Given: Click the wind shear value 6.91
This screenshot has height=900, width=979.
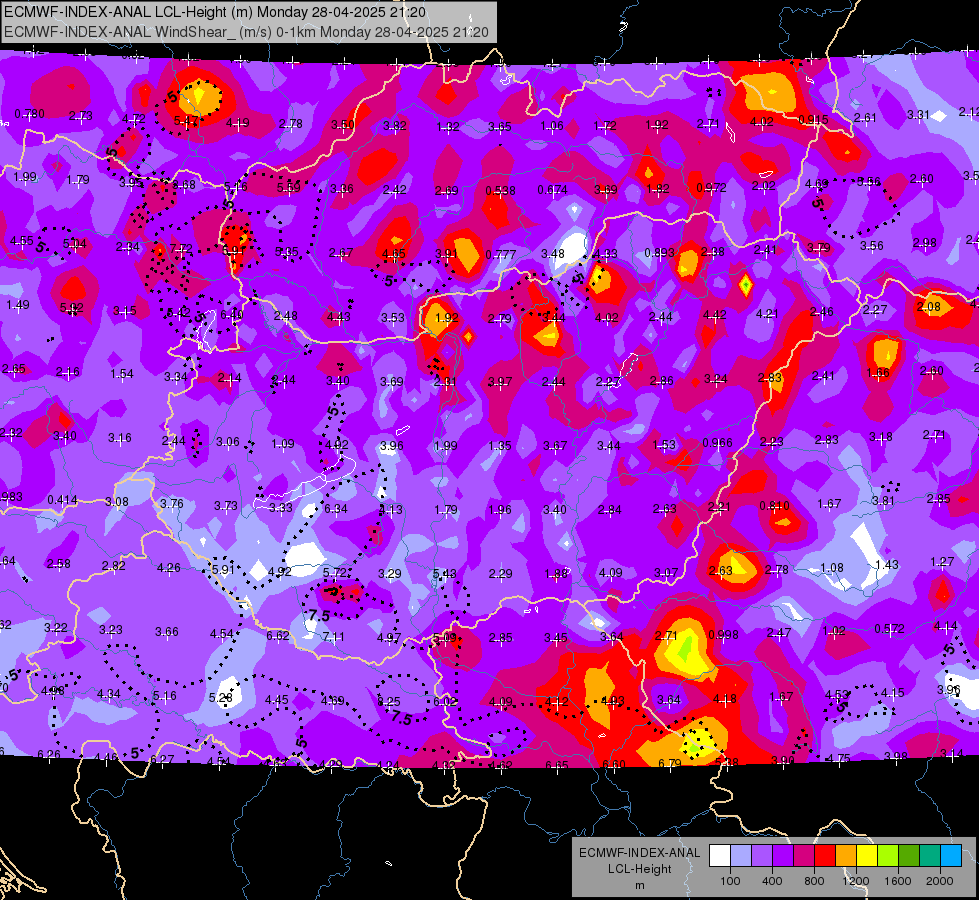Looking at the screenshot, I should tap(234, 250).
